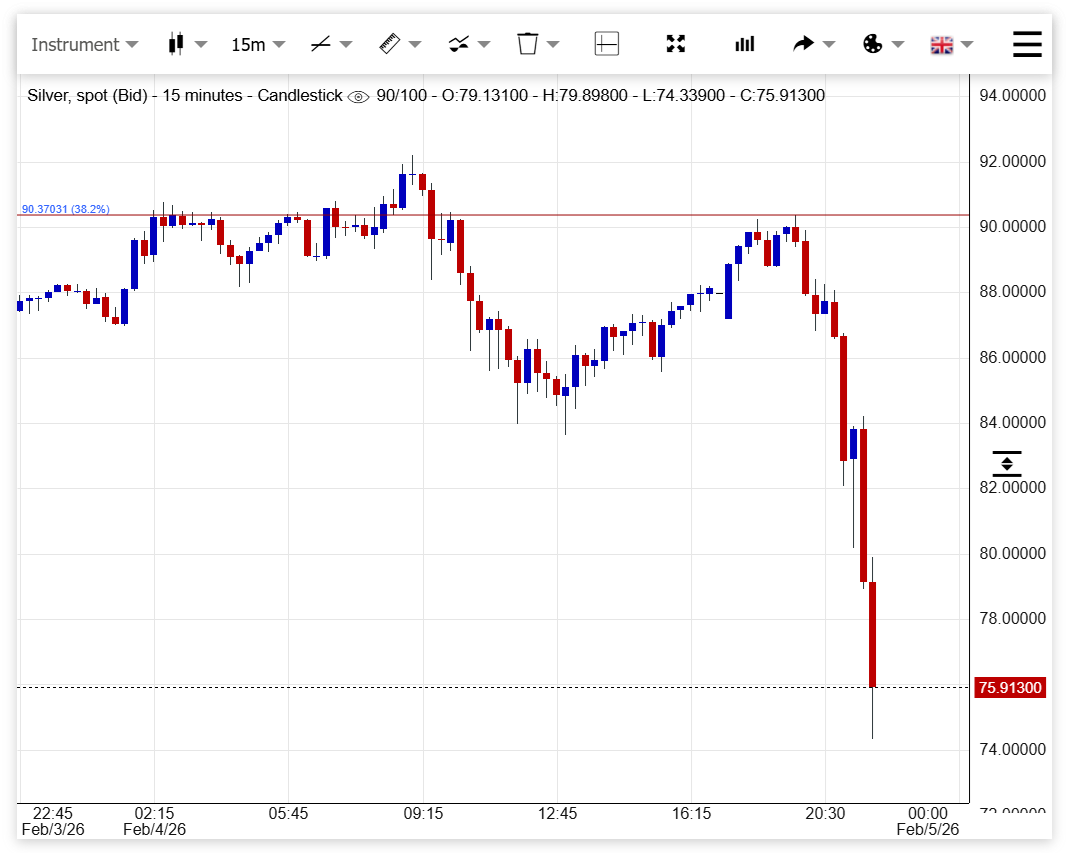Open the ruler measurement tool
Viewport: 1066px width, 853px height.
pos(389,44)
